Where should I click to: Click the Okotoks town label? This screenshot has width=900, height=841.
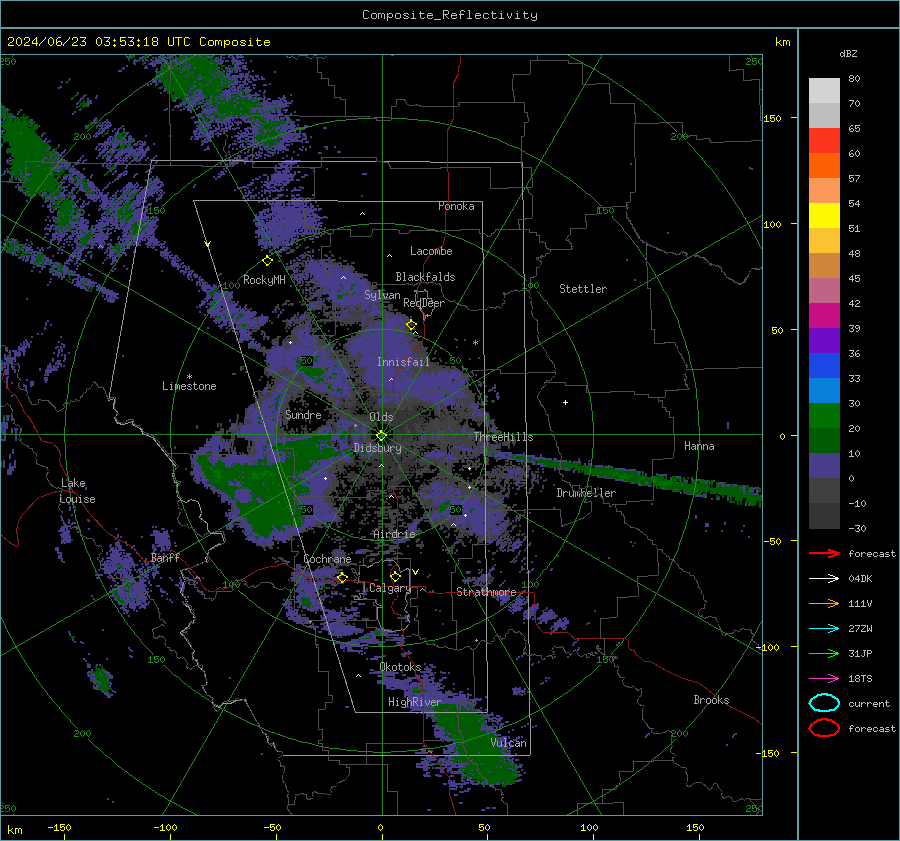click(400, 667)
